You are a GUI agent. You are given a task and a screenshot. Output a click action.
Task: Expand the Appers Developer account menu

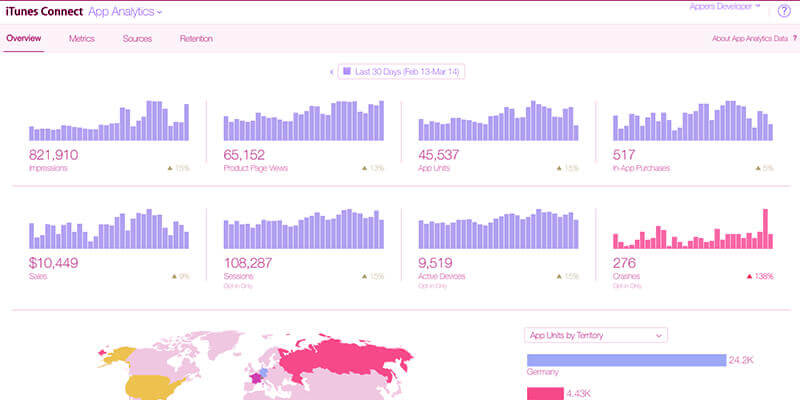click(x=725, y=7)
